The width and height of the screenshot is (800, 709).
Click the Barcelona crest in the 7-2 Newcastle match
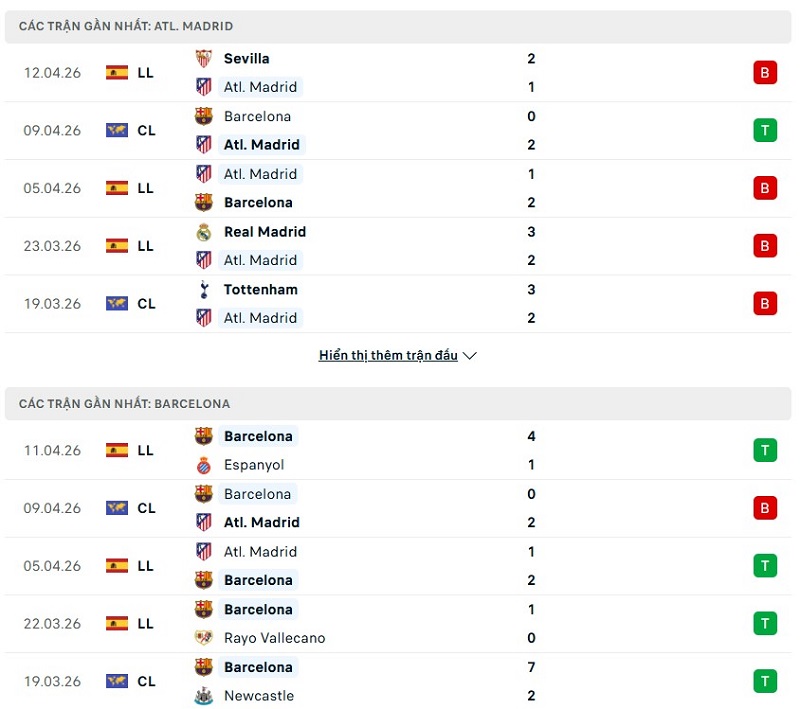(x=203, y=666)
